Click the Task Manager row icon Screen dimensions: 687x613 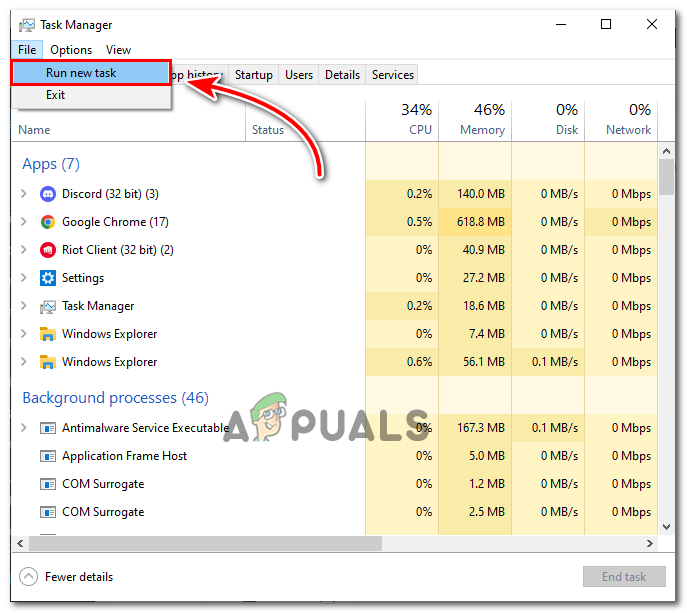tap(47, 306)
